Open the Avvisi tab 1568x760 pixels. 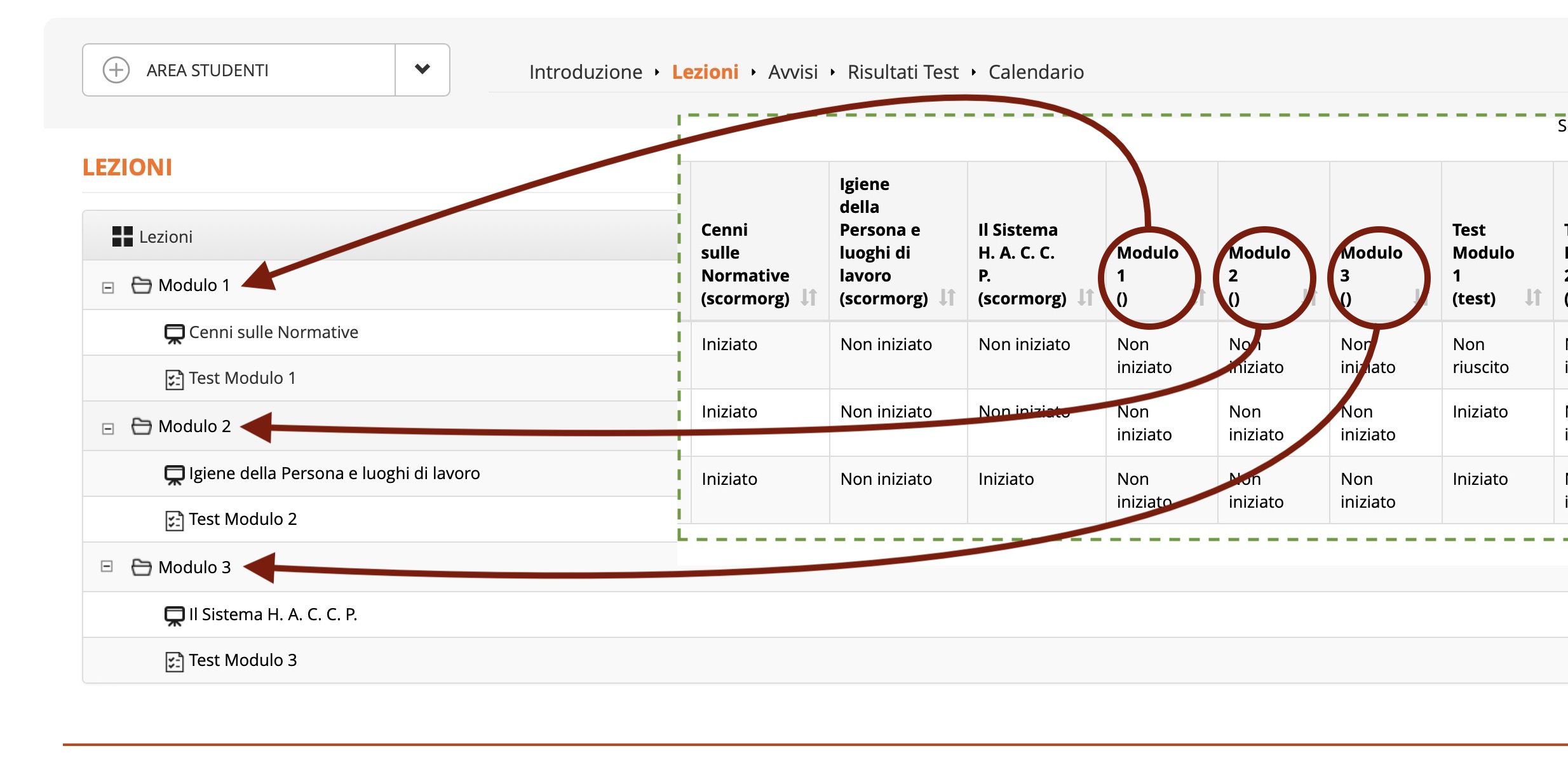(x=792, y=72)
